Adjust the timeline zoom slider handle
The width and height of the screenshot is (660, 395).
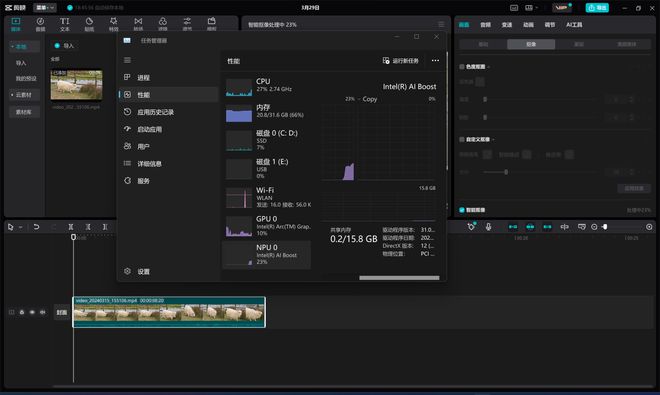tap(605, 227)
